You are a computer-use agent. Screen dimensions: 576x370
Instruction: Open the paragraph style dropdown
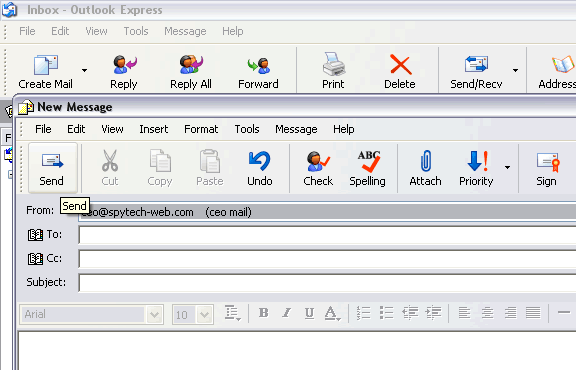pyautogui.click(x=233, y=313)
